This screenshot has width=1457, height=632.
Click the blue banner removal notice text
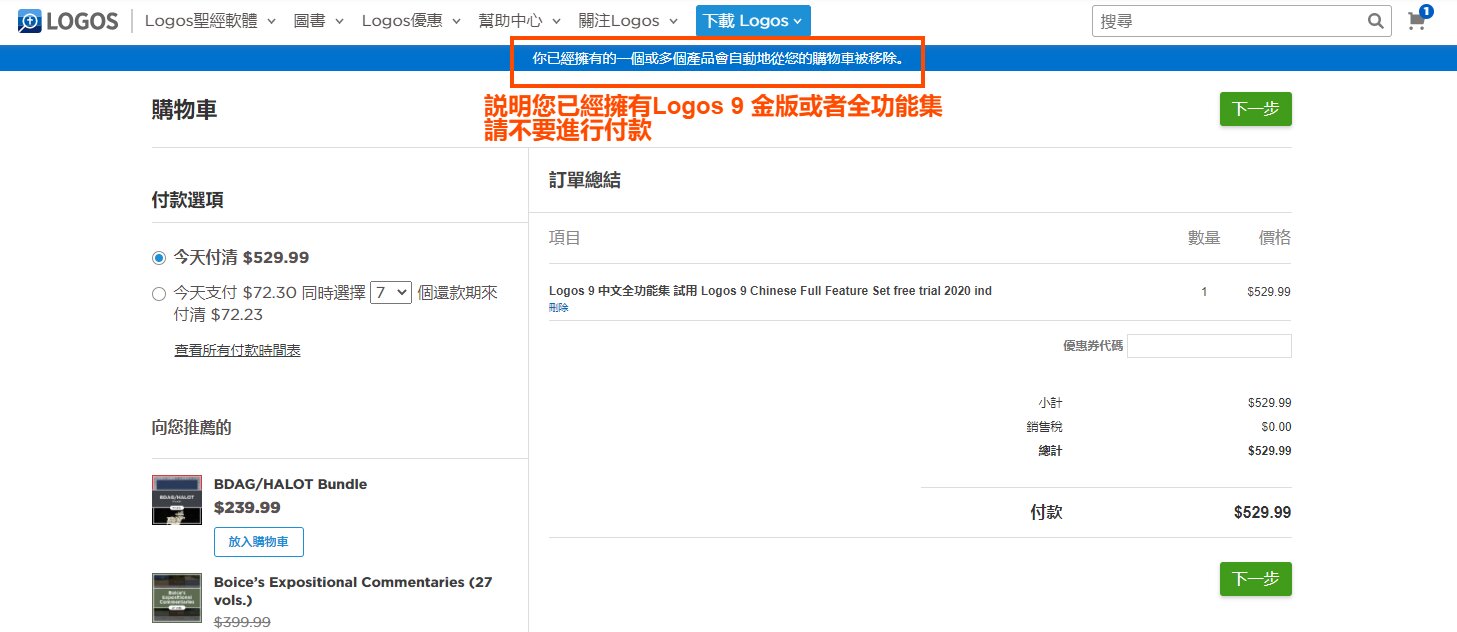click(718, 58)
